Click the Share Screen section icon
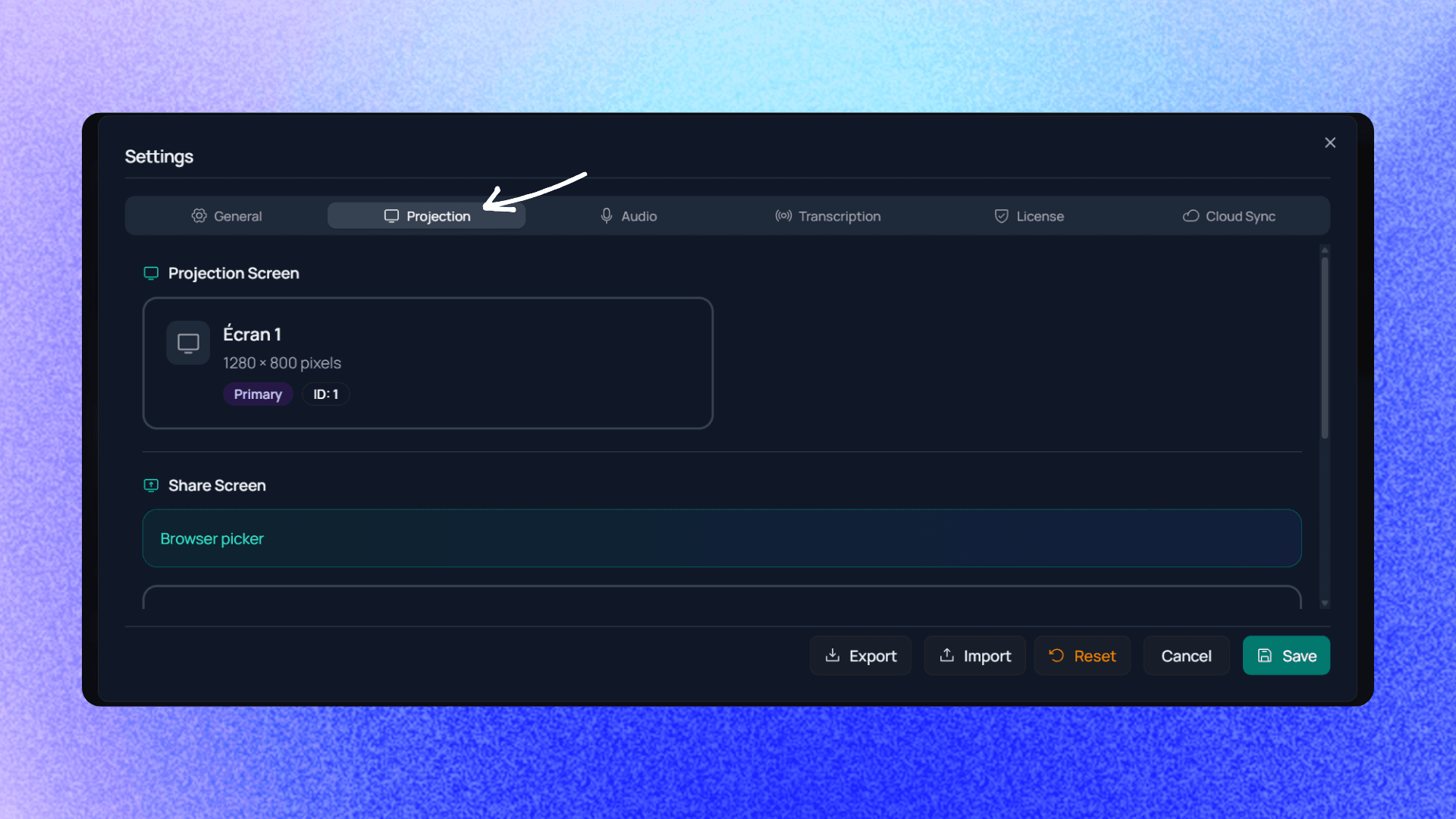 click(151, 485)
